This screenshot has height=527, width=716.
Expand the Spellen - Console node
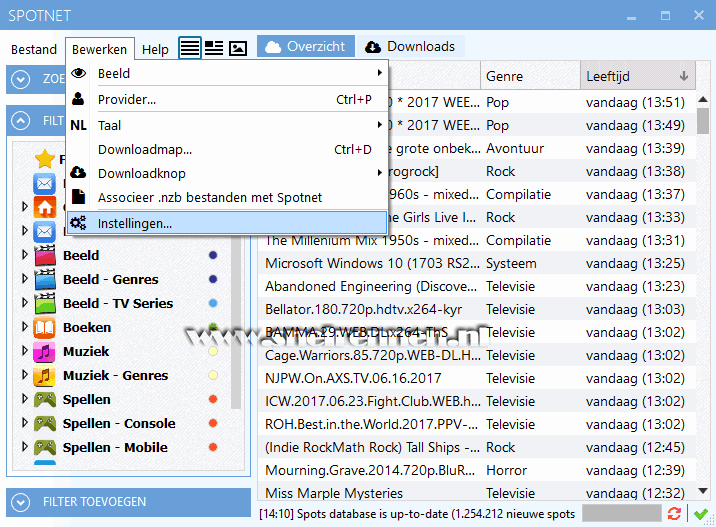(25, 422)
